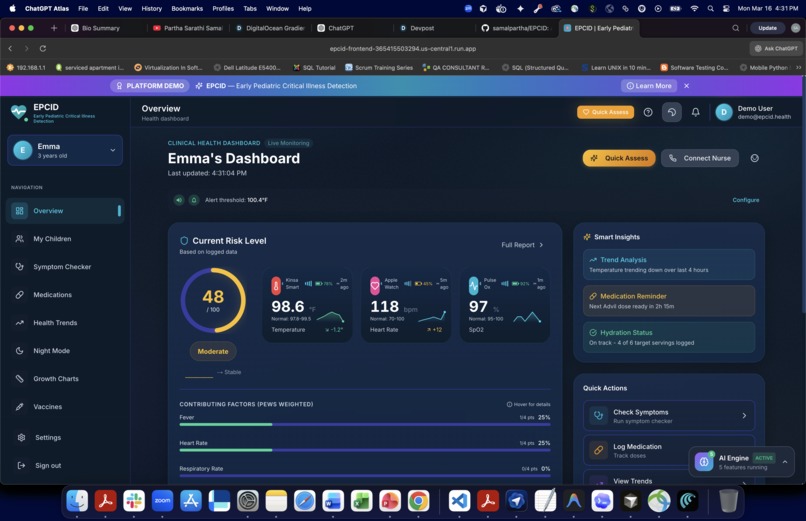Click the PLATFORM DEMO badge
This screenshot has width=806, height=521.
150,86
